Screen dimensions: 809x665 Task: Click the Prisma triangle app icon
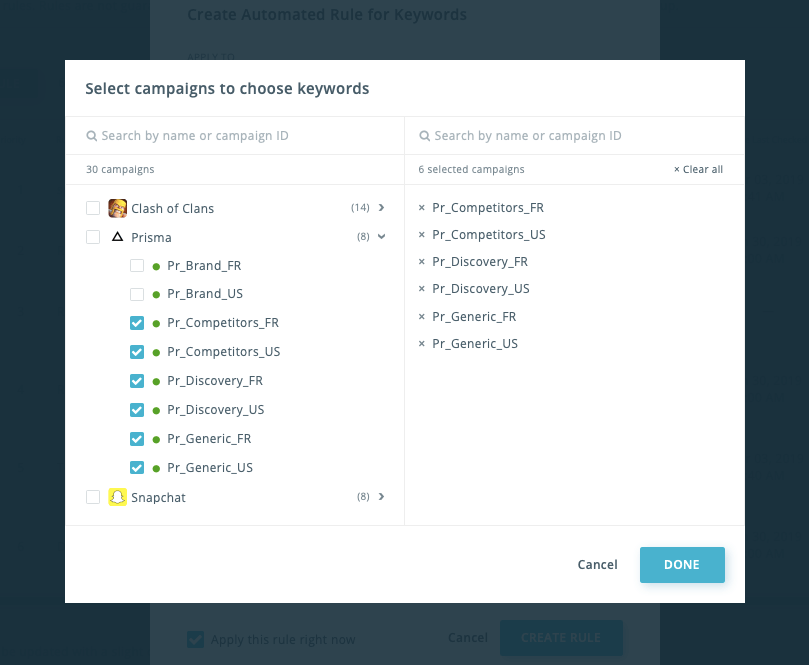118,238
